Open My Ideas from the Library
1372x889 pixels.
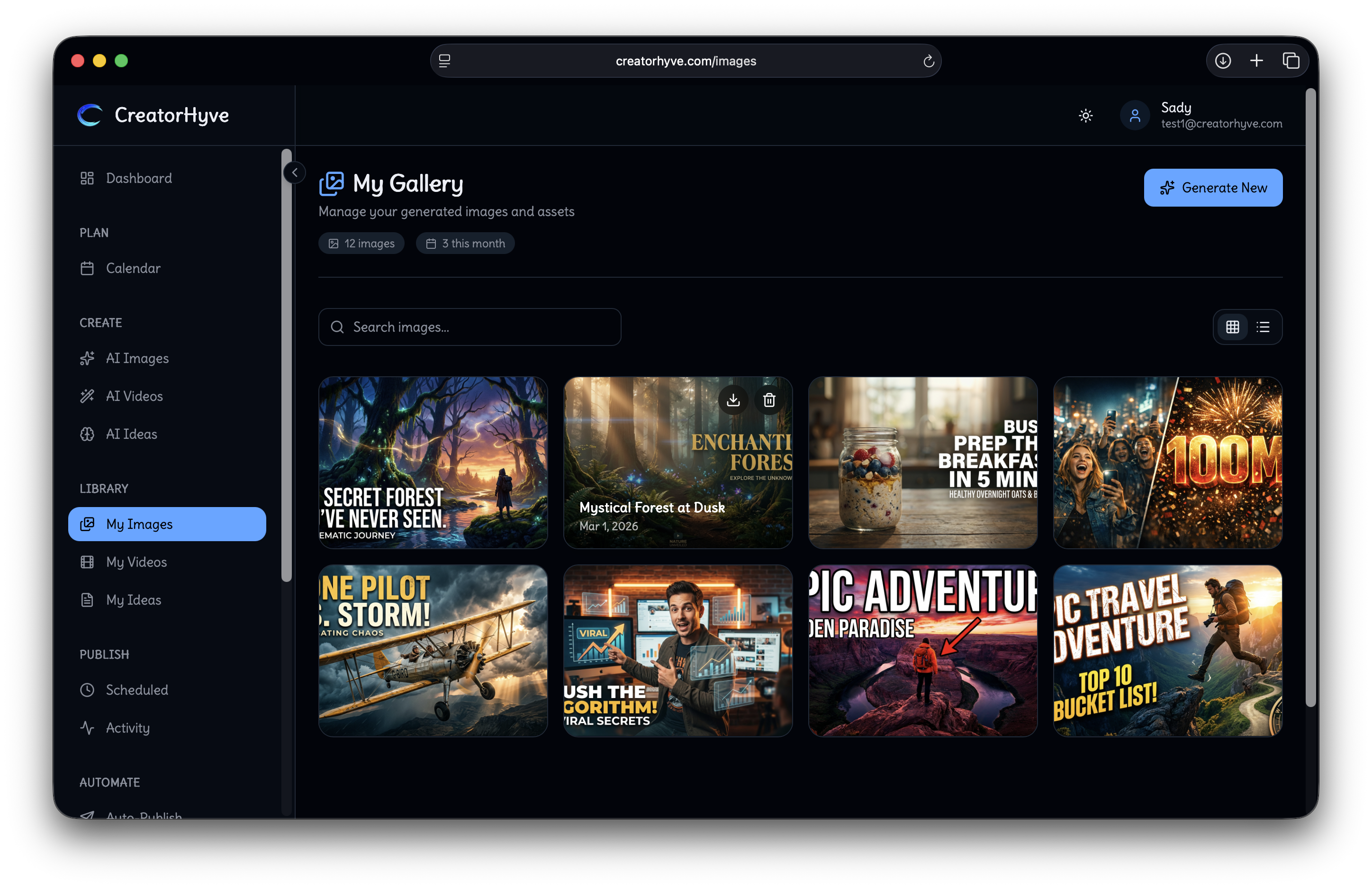[133, 599]
